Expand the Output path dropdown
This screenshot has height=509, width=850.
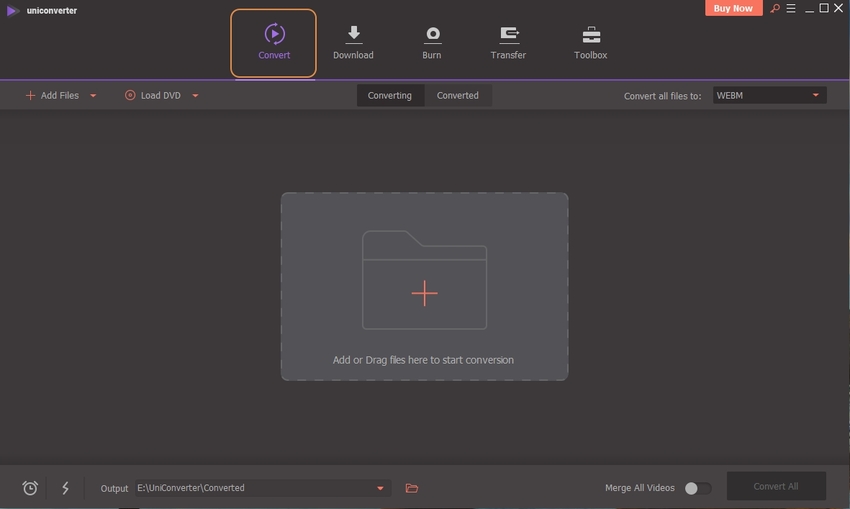(x=380, y=488)
